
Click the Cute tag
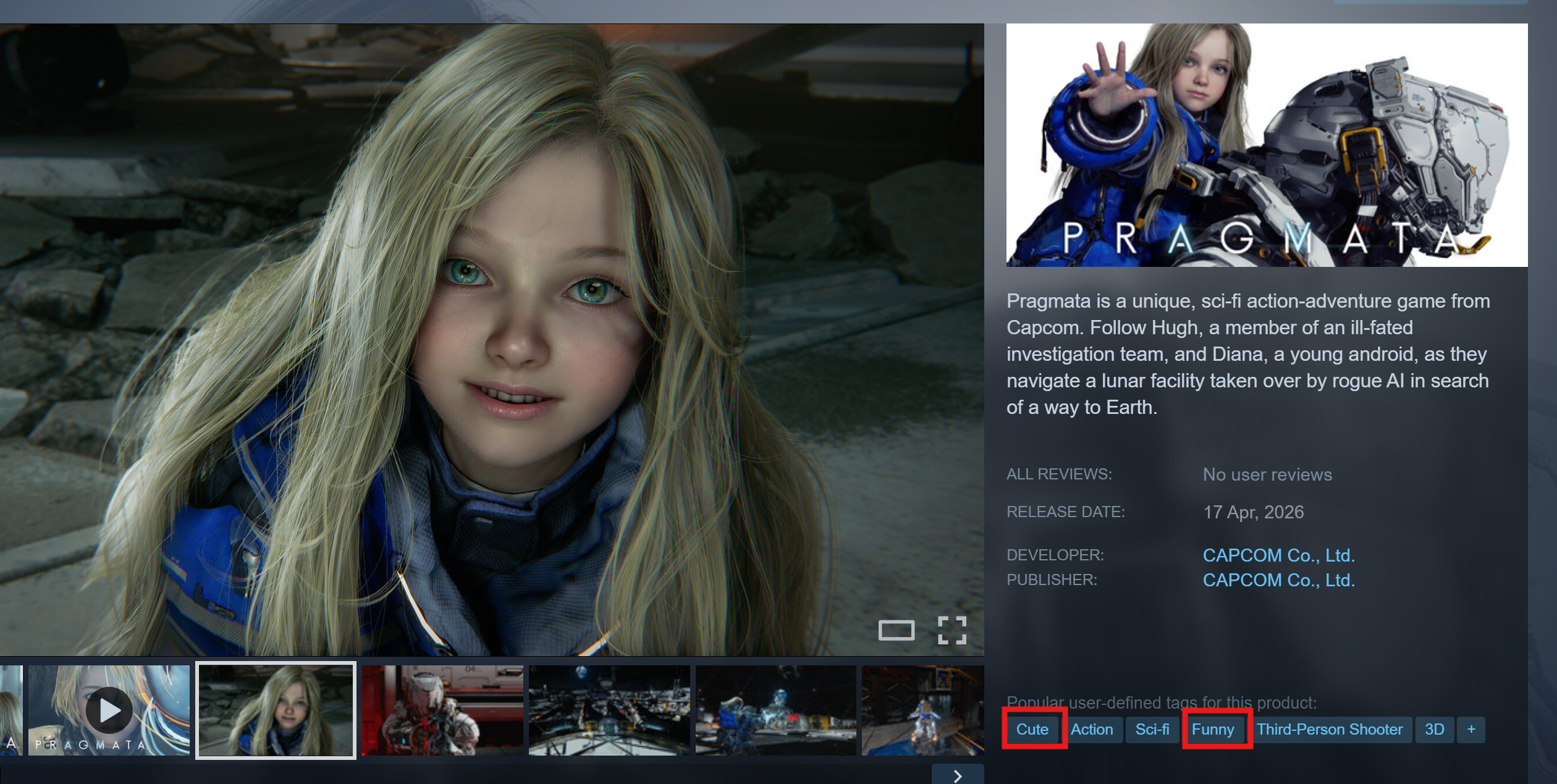(1032, 730)
